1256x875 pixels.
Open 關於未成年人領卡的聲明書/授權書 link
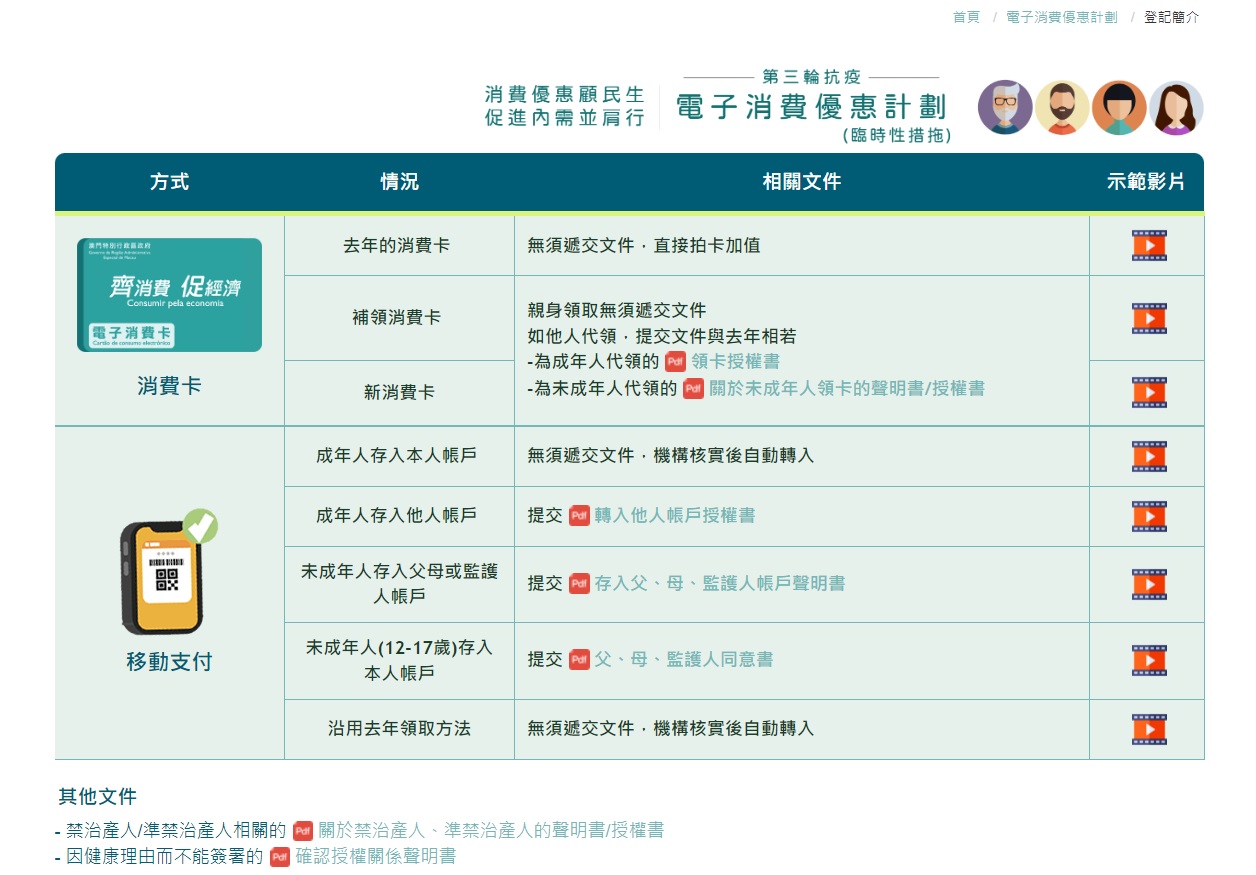click(846, 389)
